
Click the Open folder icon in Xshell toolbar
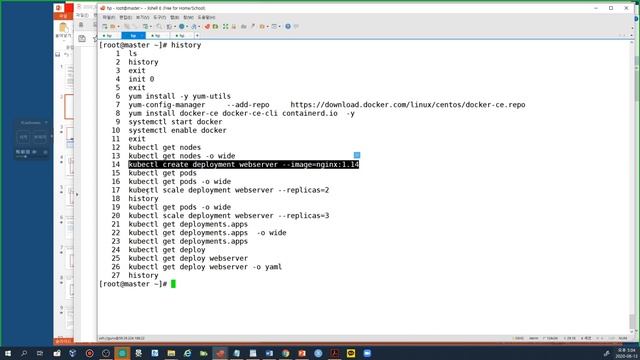113,27
